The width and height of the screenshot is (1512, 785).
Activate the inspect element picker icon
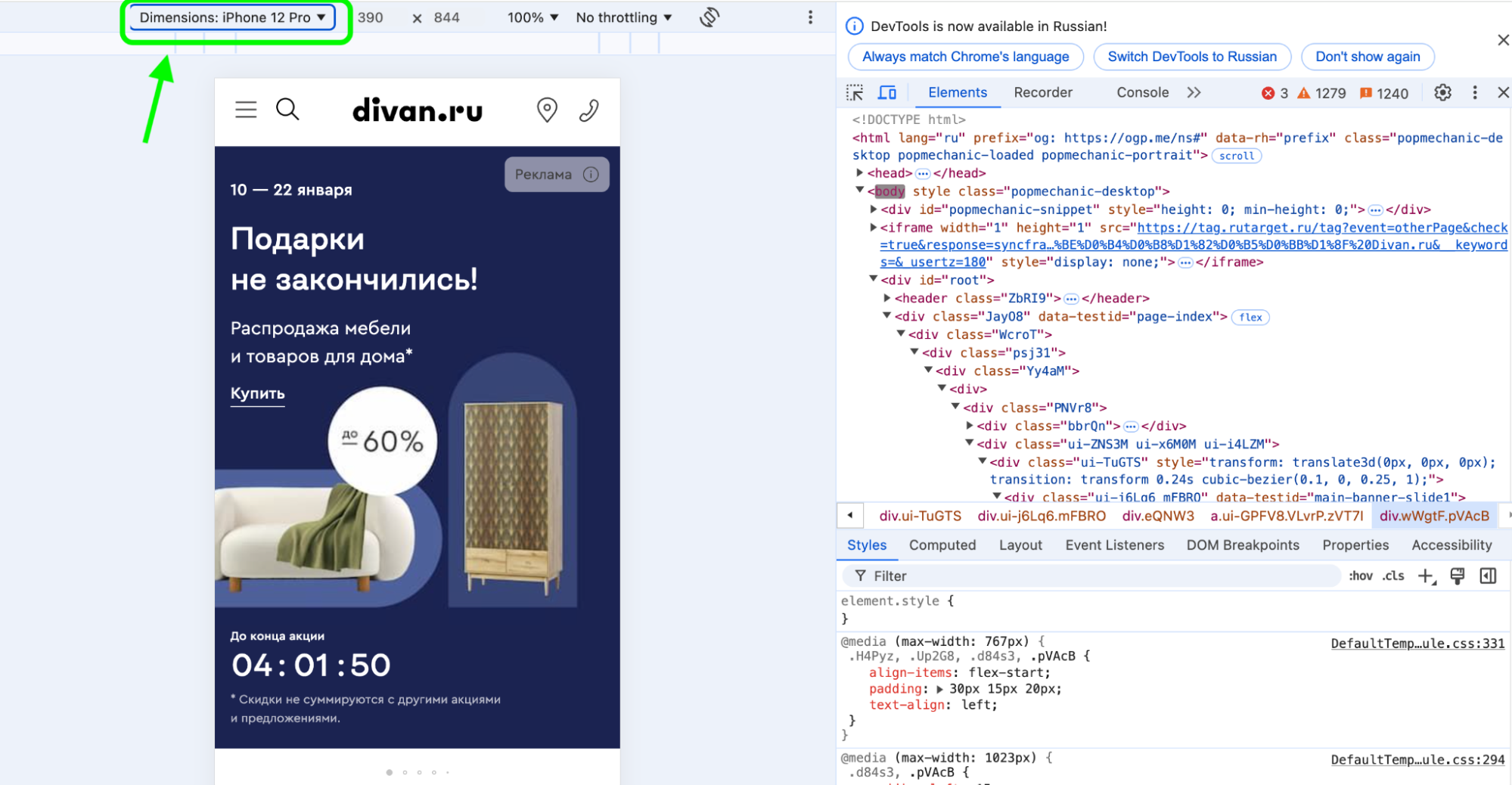pos(855,93)
